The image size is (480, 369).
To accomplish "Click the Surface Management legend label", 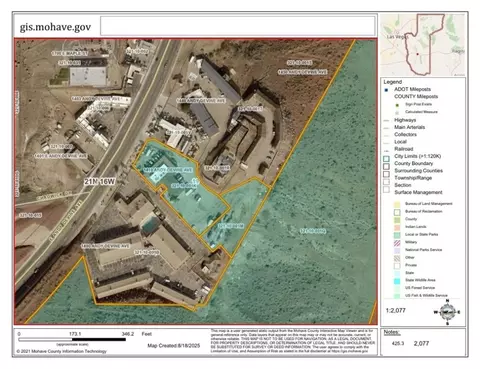I will tap(418, 192).
